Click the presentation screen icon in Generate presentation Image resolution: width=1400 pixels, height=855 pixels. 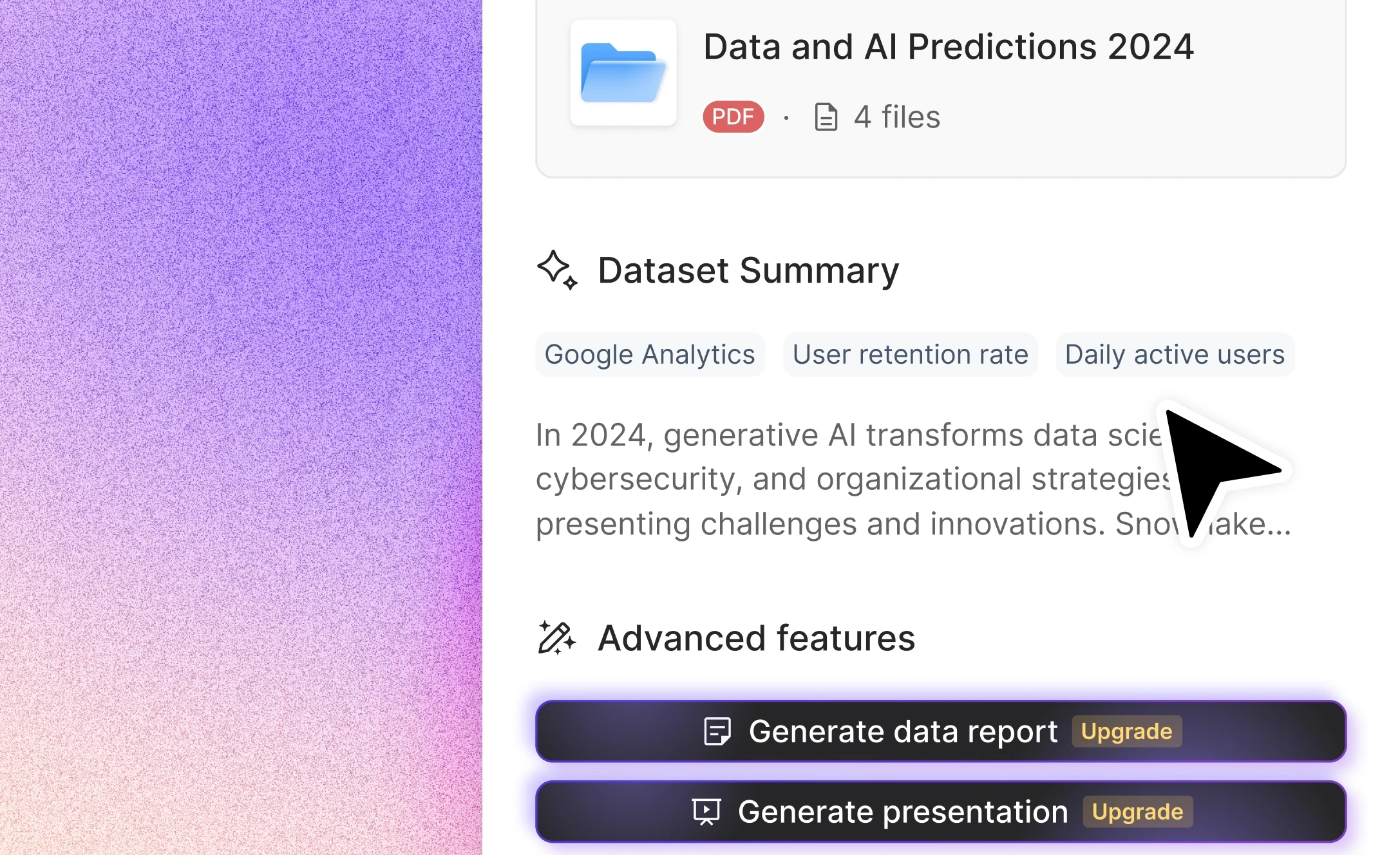coord(706,812)
